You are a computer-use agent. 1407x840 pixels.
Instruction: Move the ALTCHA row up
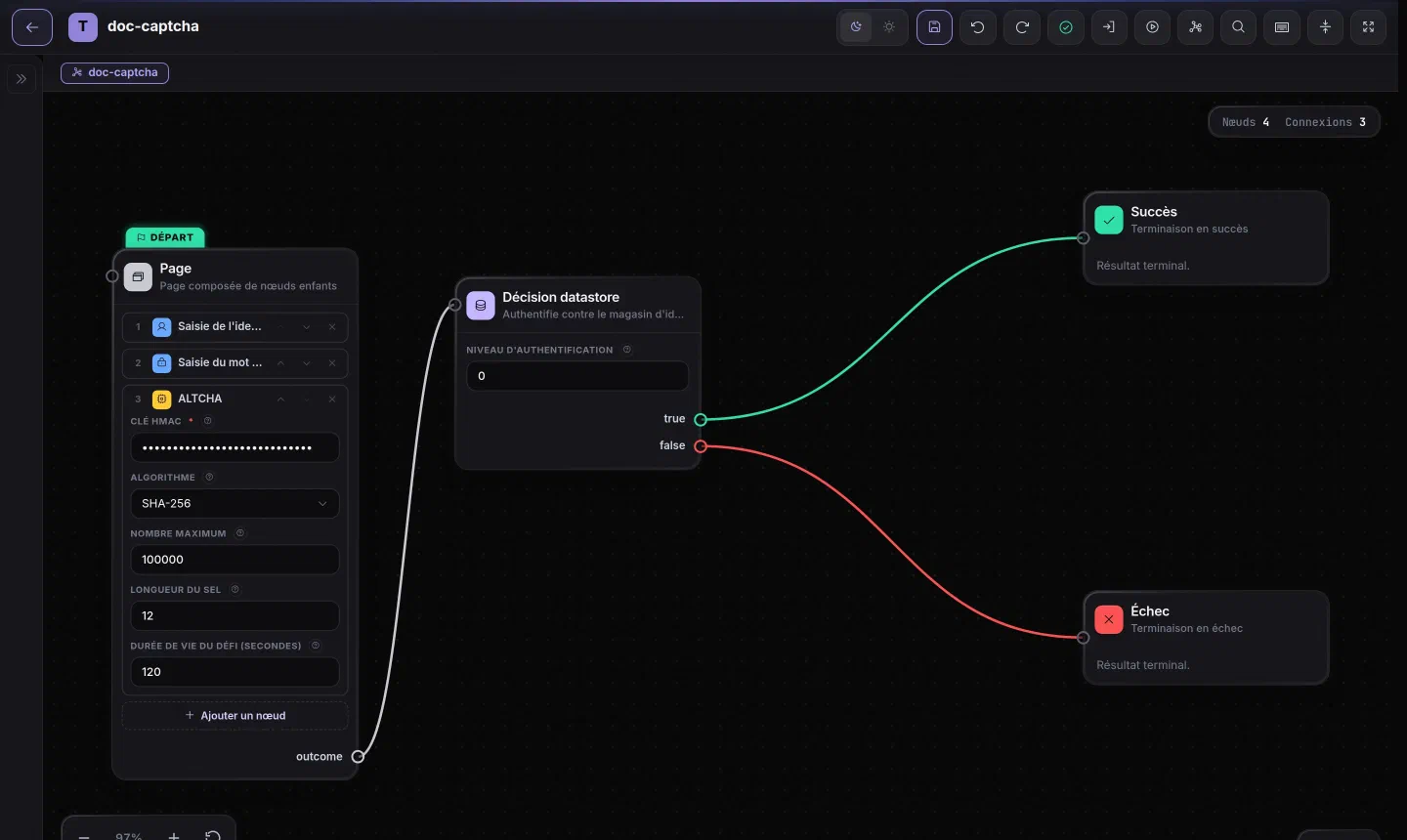point(280,399)
